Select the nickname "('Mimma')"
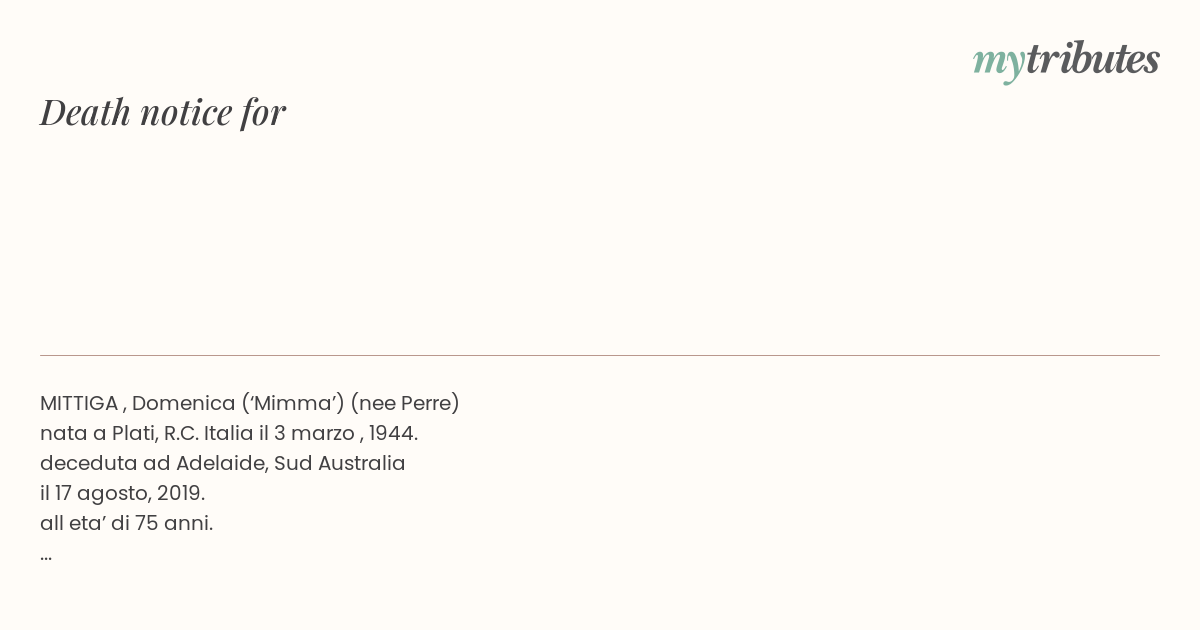The width and height of the screenshot is (1200, 630). [x=292, y=404]
